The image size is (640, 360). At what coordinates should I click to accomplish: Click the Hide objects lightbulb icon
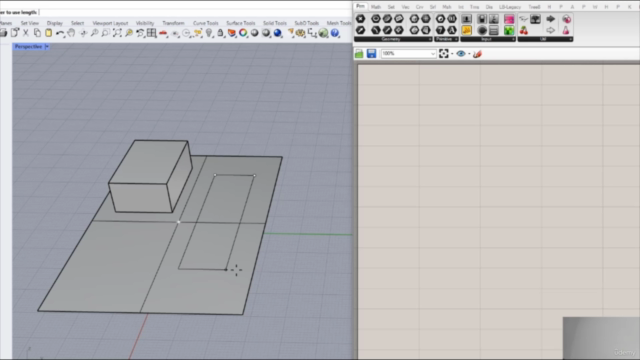[209, 33]
